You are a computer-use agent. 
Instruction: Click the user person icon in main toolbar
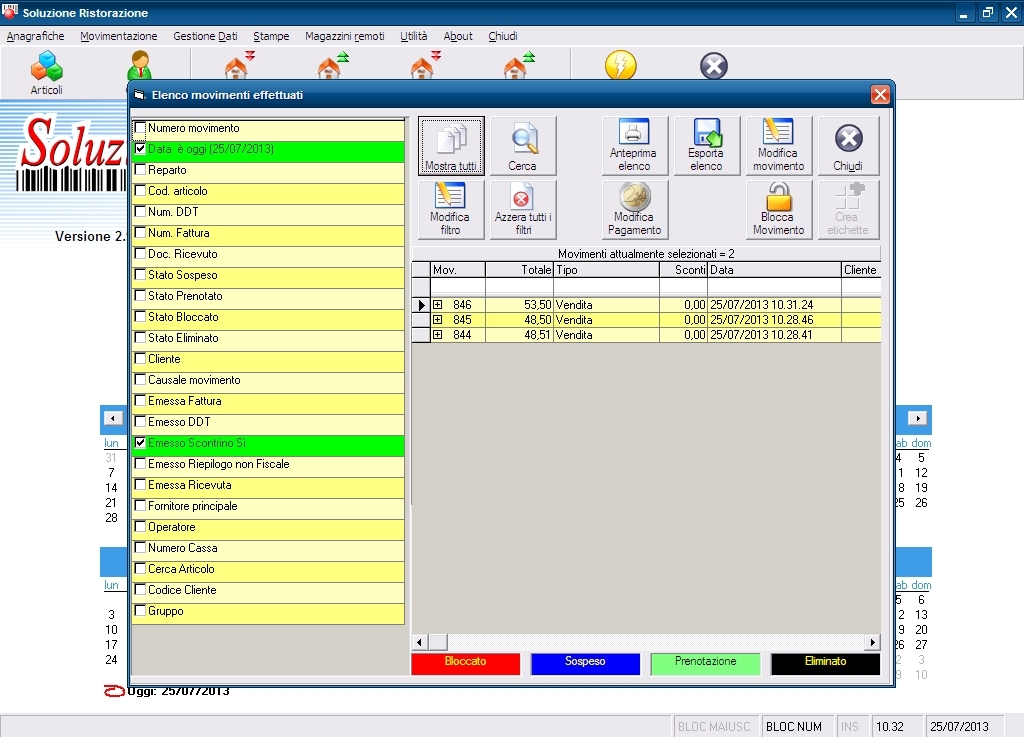[x=140, y=65]
